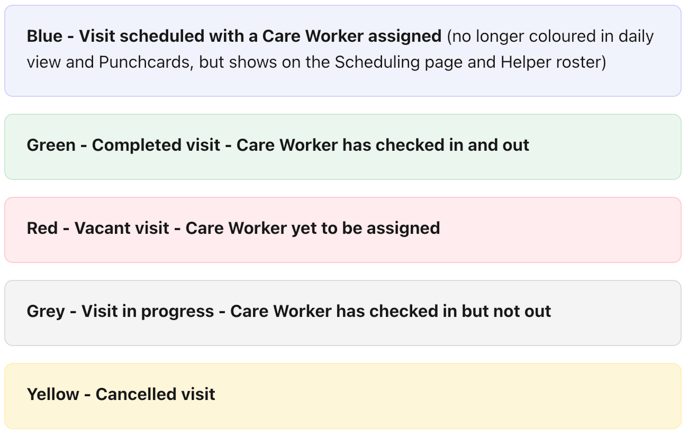This screenshot has height=436, width=688.
Task: Click 'Care Worker has checked in but not out'
Action: (391, 311)
